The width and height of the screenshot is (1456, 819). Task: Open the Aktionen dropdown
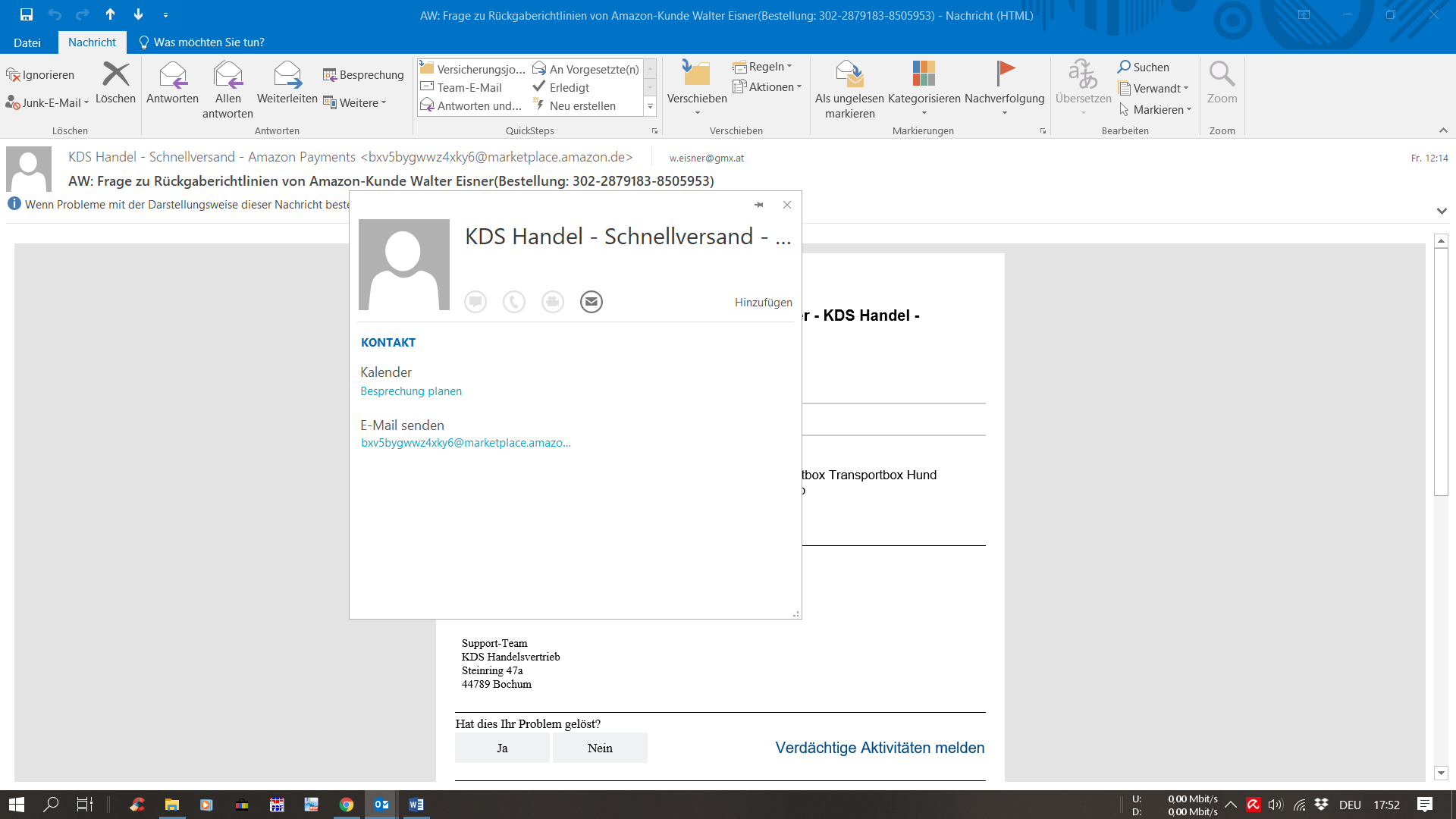coord(767,87)
